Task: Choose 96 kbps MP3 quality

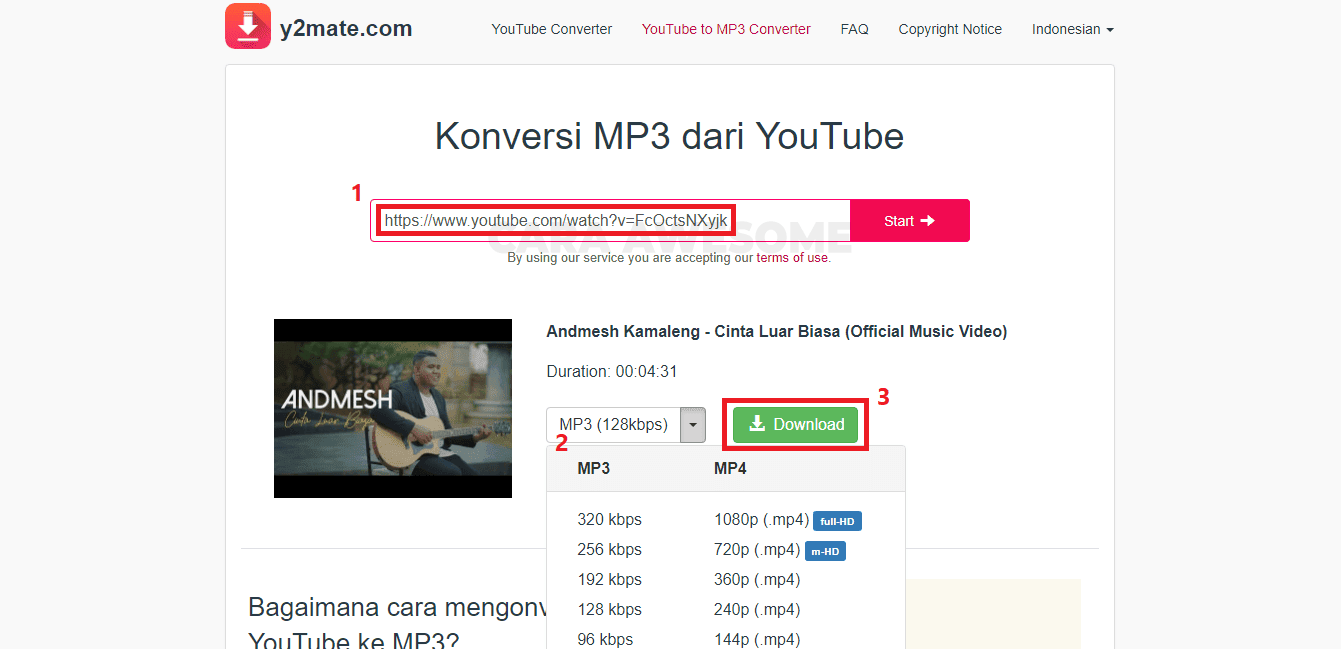Action: (x=606, y=640)
